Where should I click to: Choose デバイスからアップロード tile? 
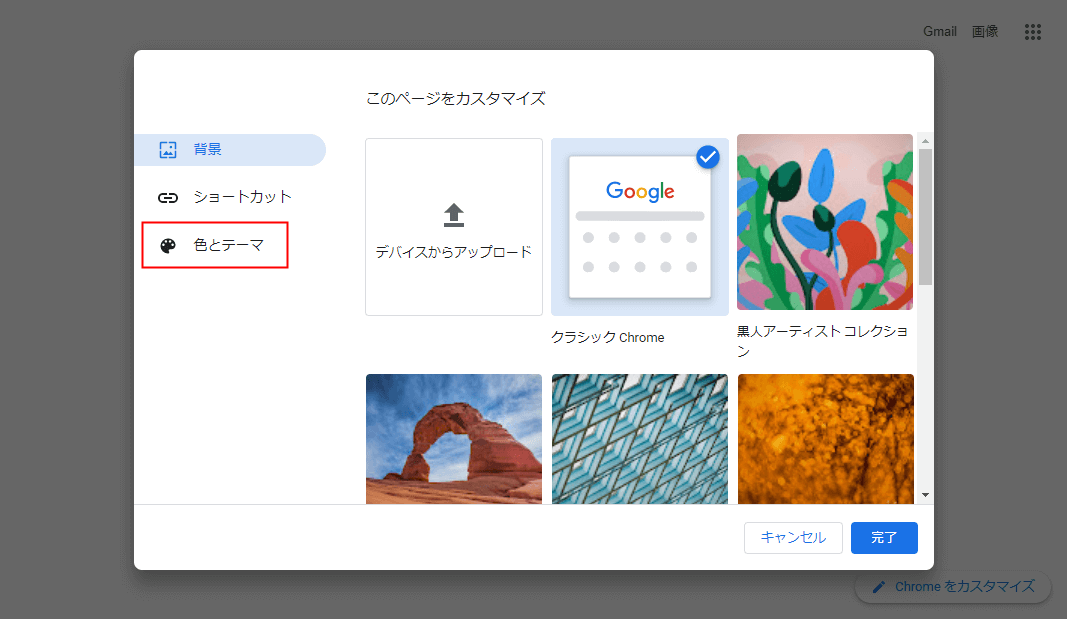tap(454, 227)
